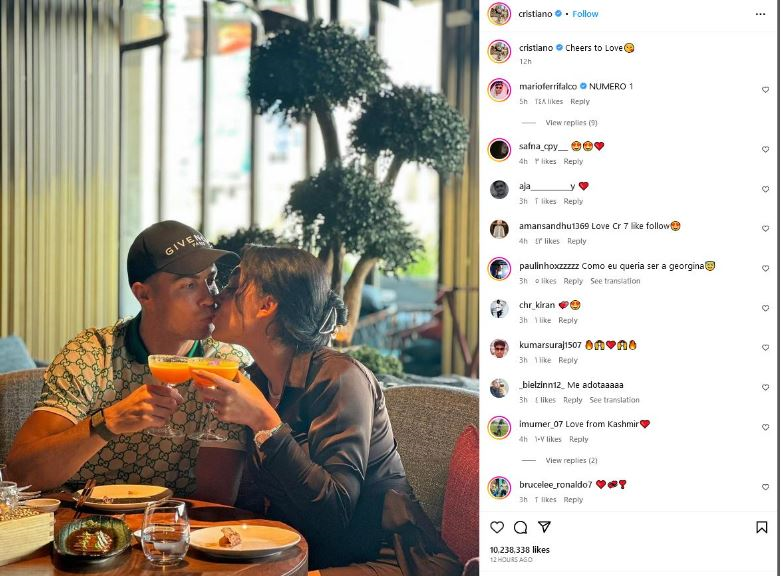Like safna_cpy__'s comment heart
Viewport: 783px width, 576px height.
(x=765, y=149)
